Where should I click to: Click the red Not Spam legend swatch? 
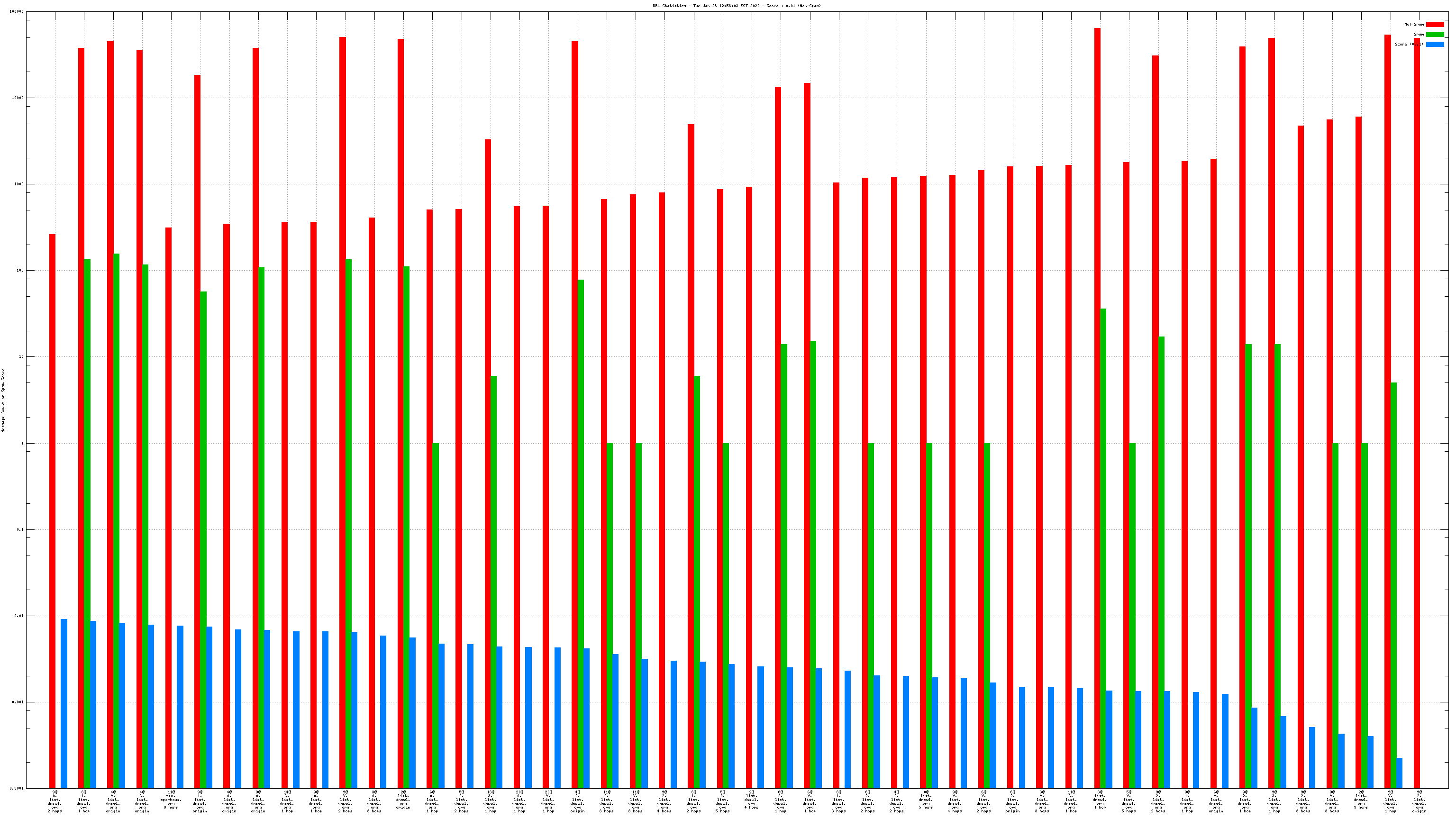(x=1435, y=24)
